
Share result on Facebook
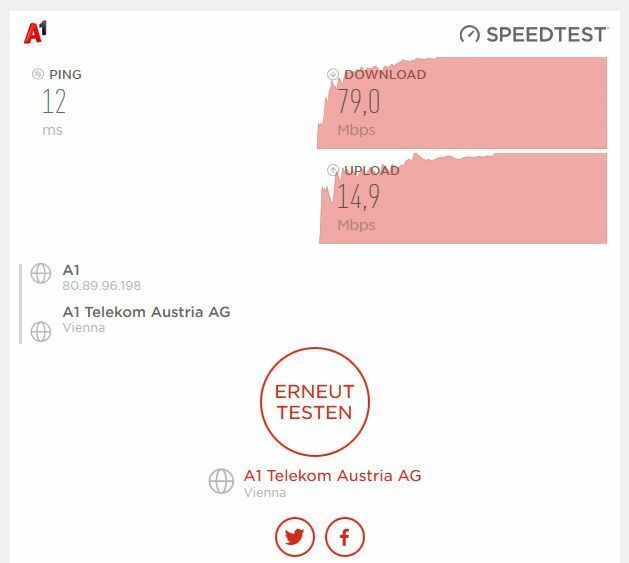coord(345,537)
